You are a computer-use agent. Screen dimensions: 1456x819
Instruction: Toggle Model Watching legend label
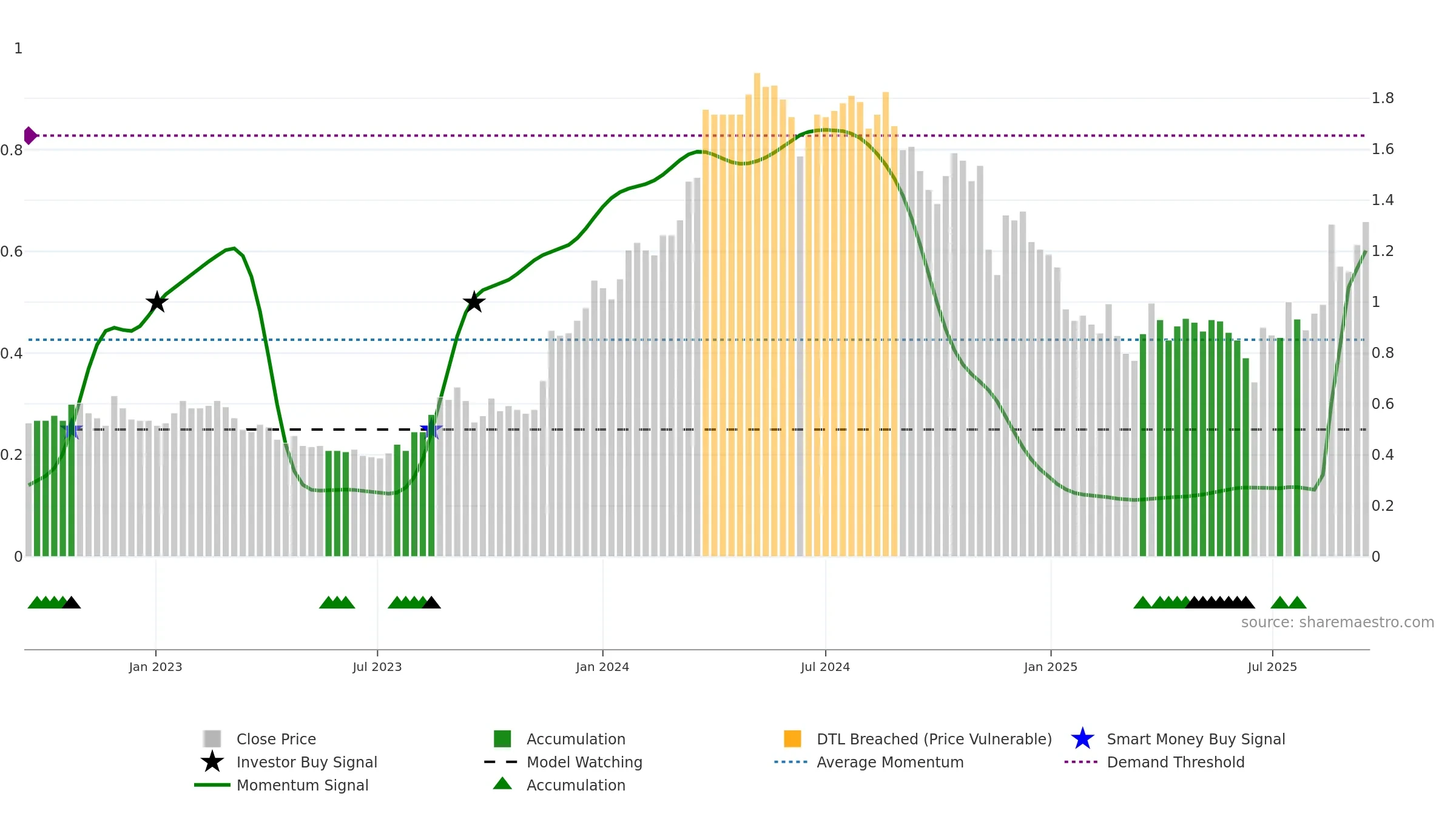pyautogui.click(x=584, y=762)
